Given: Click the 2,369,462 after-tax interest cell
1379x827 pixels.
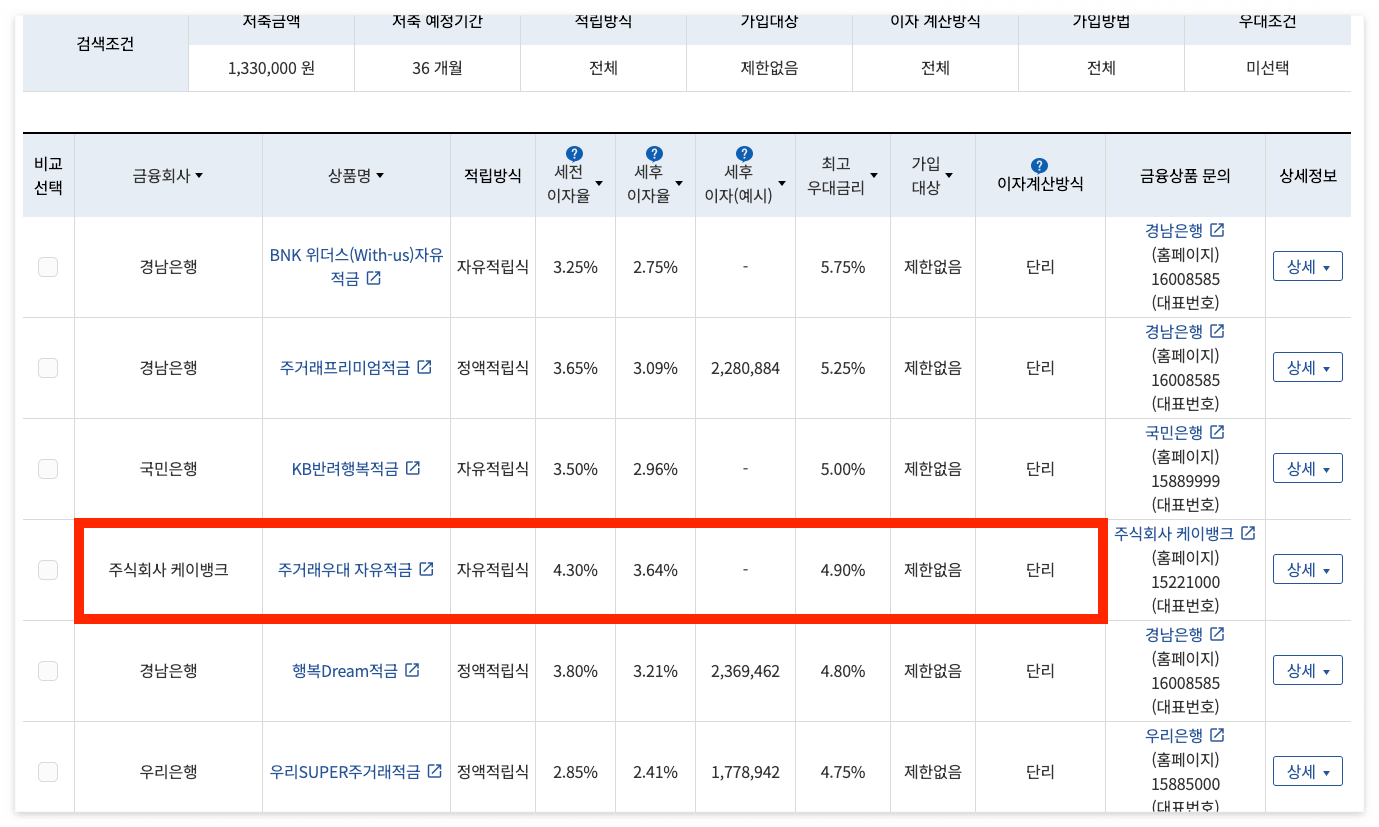Looking at the screenshot, I should [745, 671].
